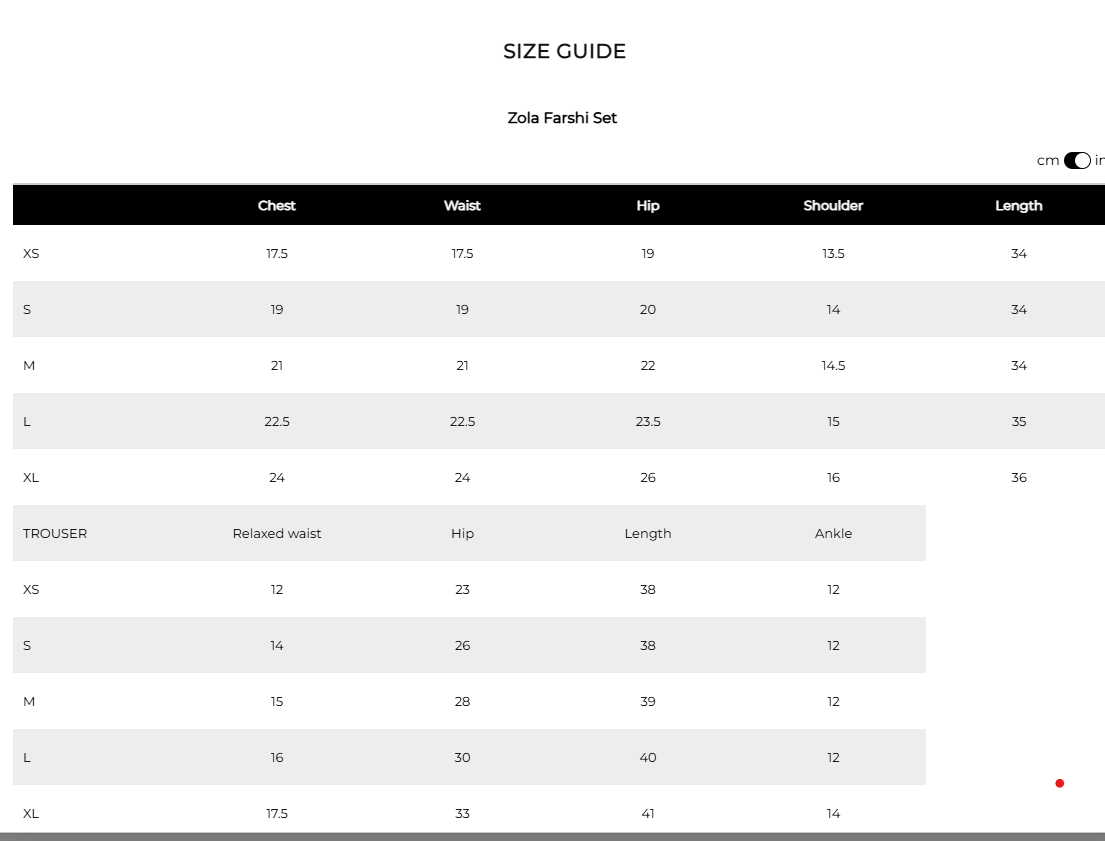Click the SIZE GUIDE title
1105x841 pixels.
pos(564,51)
